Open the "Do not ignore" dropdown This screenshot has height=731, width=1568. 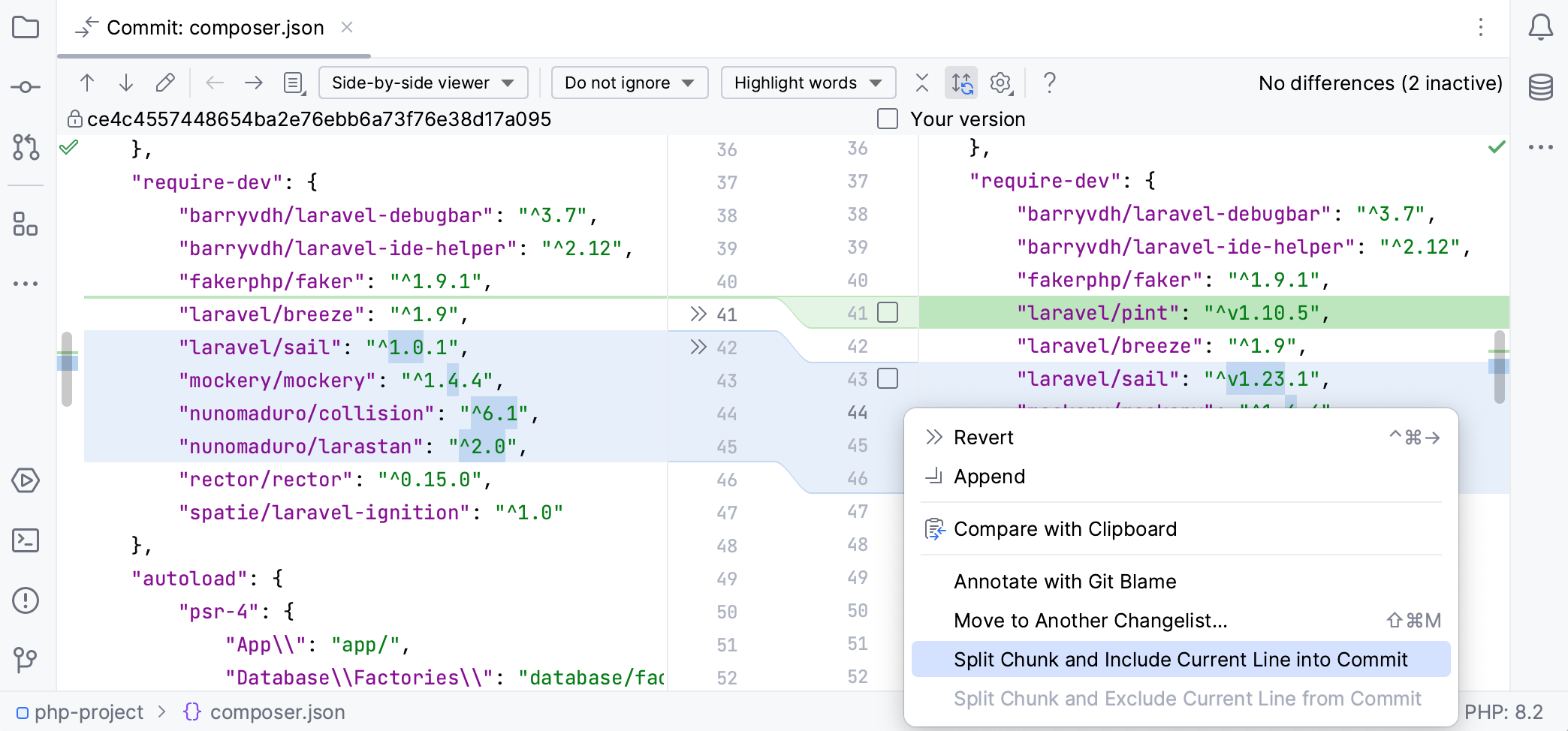coord(629,83)
